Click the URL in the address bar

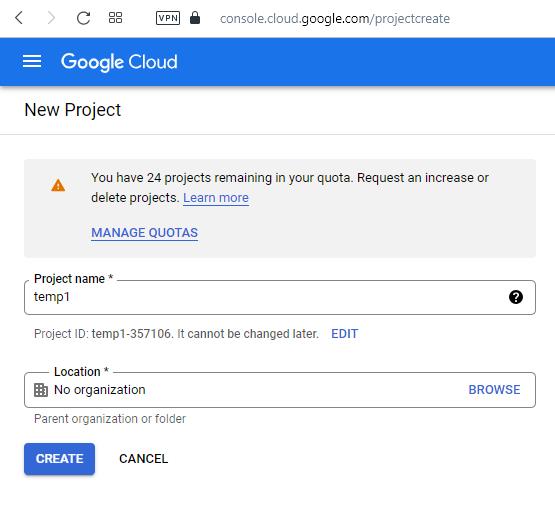coord(334,18)
